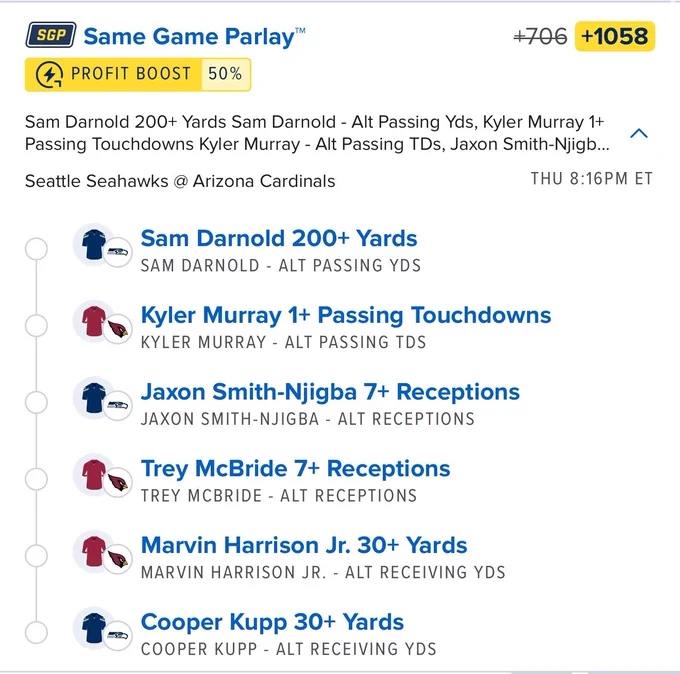Image resolution: width=680 pixels, height=674 pixels.
Task: Click Trey McBride's Cardinals logo icon
Action: 118,482
